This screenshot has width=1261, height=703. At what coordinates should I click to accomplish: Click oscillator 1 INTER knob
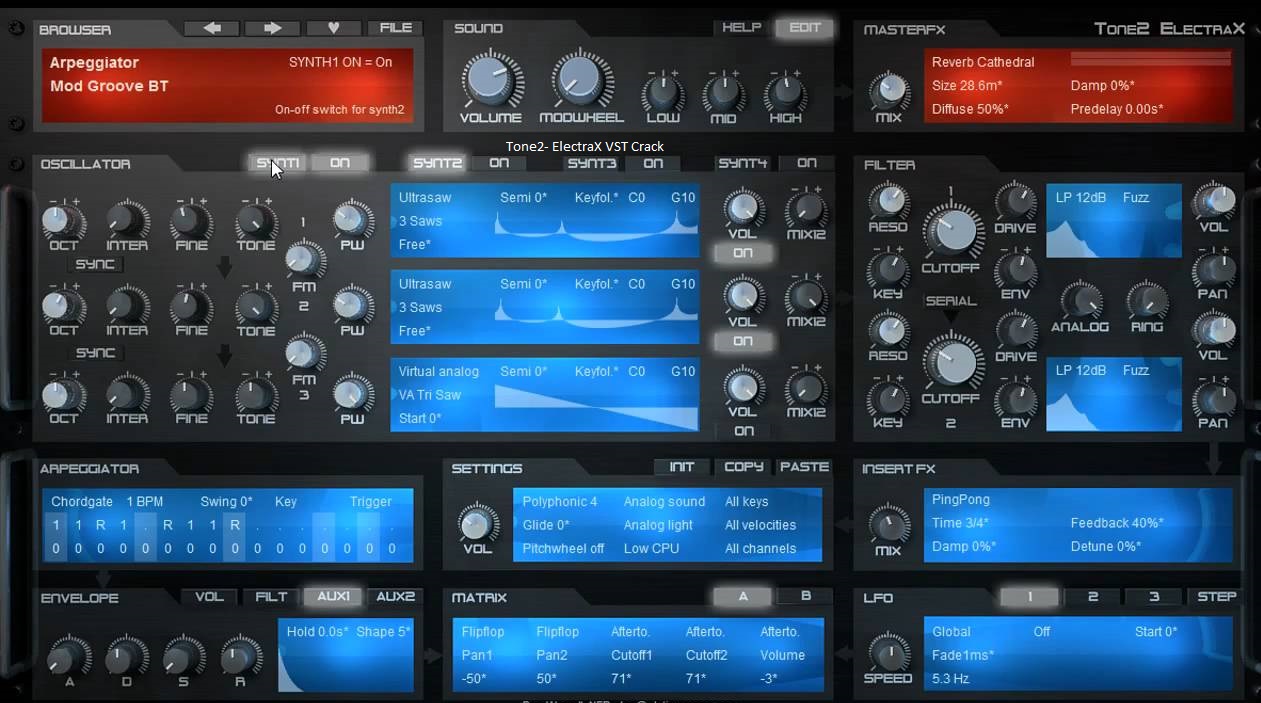127,219
